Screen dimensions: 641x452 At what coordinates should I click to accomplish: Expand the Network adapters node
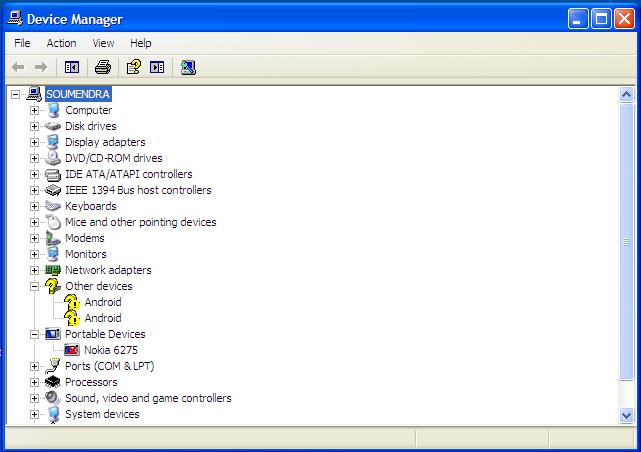coord(34,270)
